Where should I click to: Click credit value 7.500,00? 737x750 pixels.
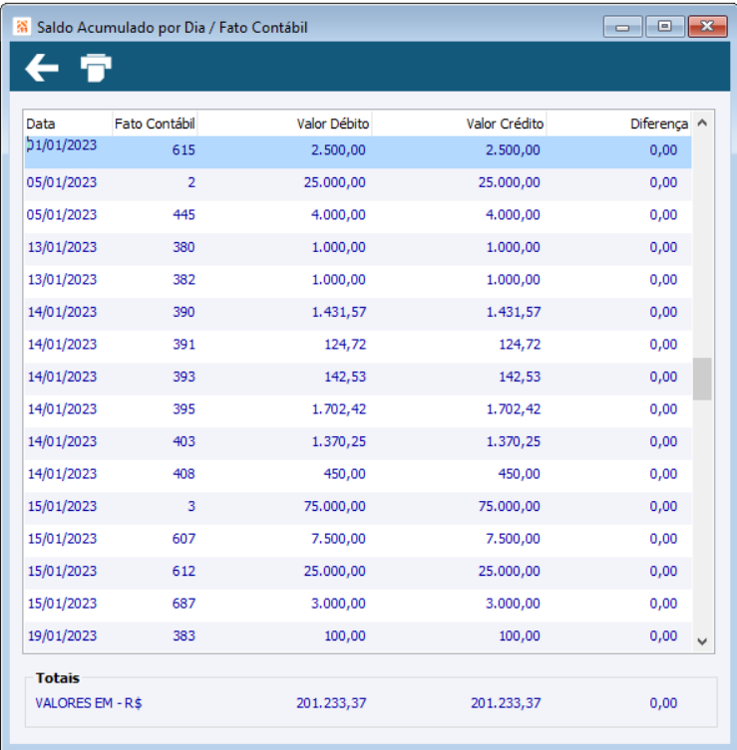click(513, 539)
